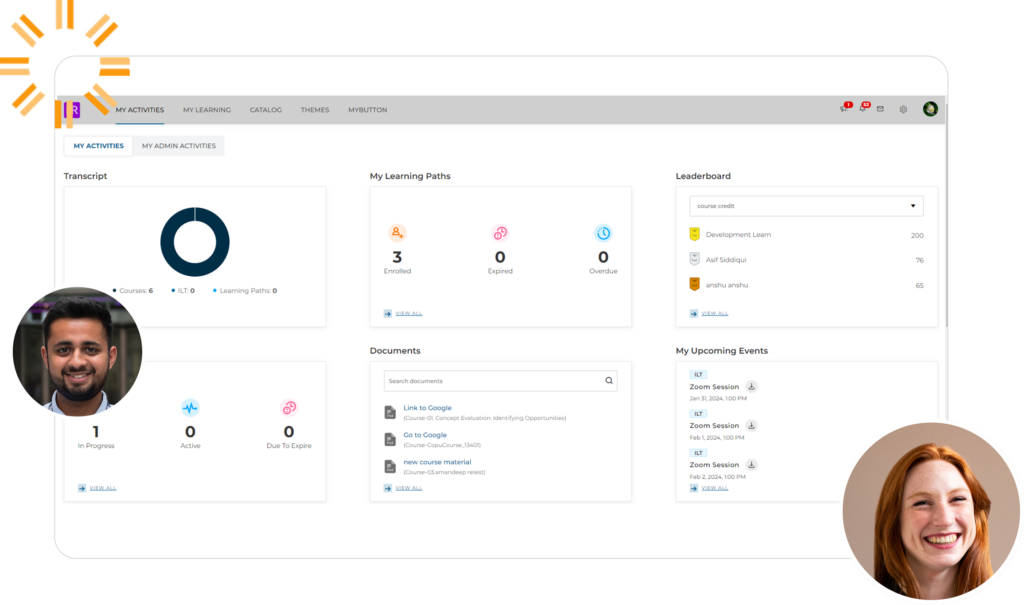Open the settings gear icon
Viewport: 1024px width, 605px height.
(903, 109)
